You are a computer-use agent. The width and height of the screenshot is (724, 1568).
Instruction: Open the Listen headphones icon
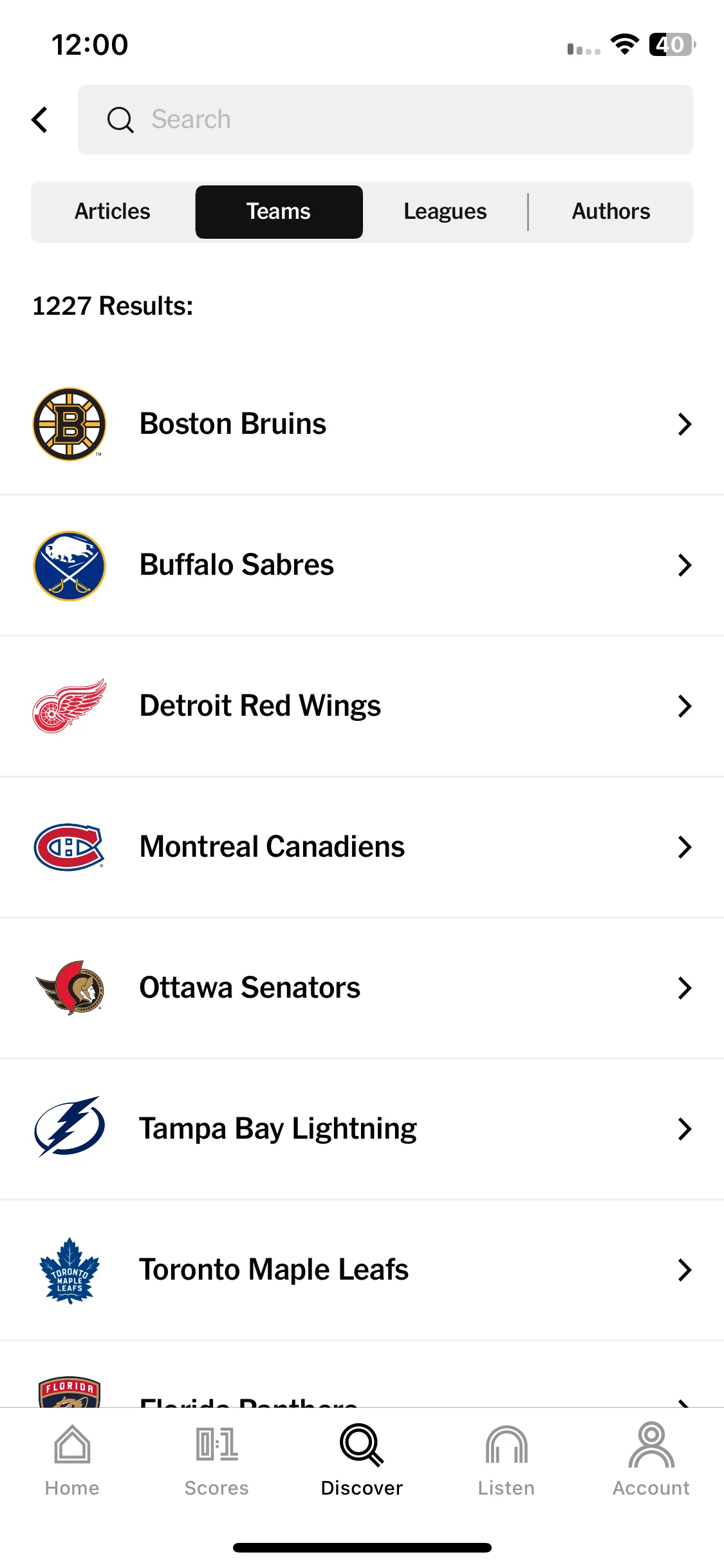(506, 1444)
